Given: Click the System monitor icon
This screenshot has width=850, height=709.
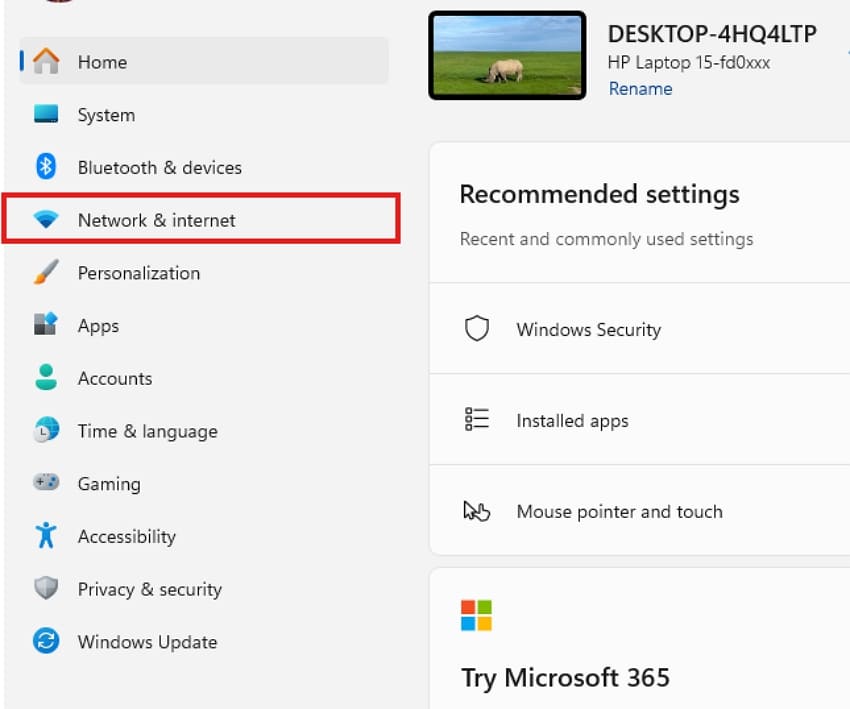Looking at the screenshot, I should tap(46, 114).
